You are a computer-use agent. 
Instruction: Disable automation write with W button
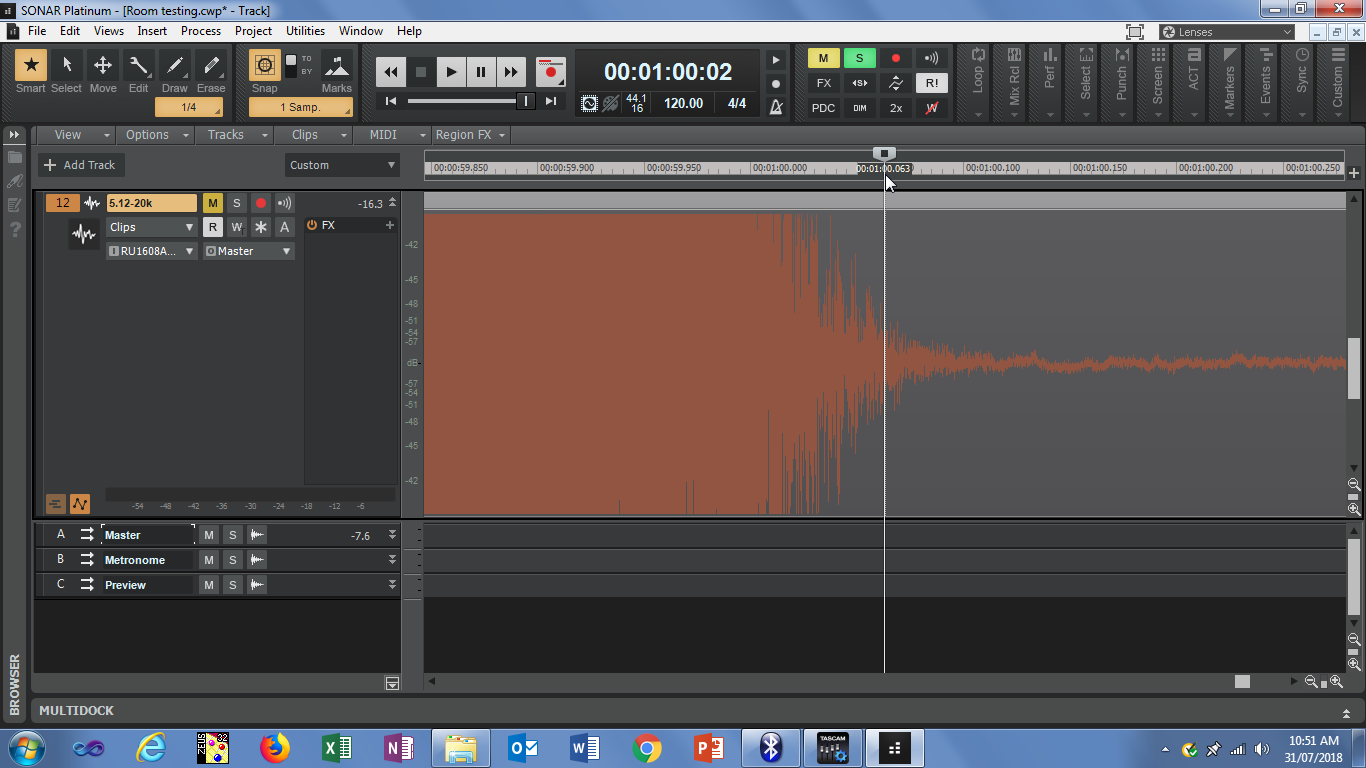pyautogui.click(x=932, y=108)
